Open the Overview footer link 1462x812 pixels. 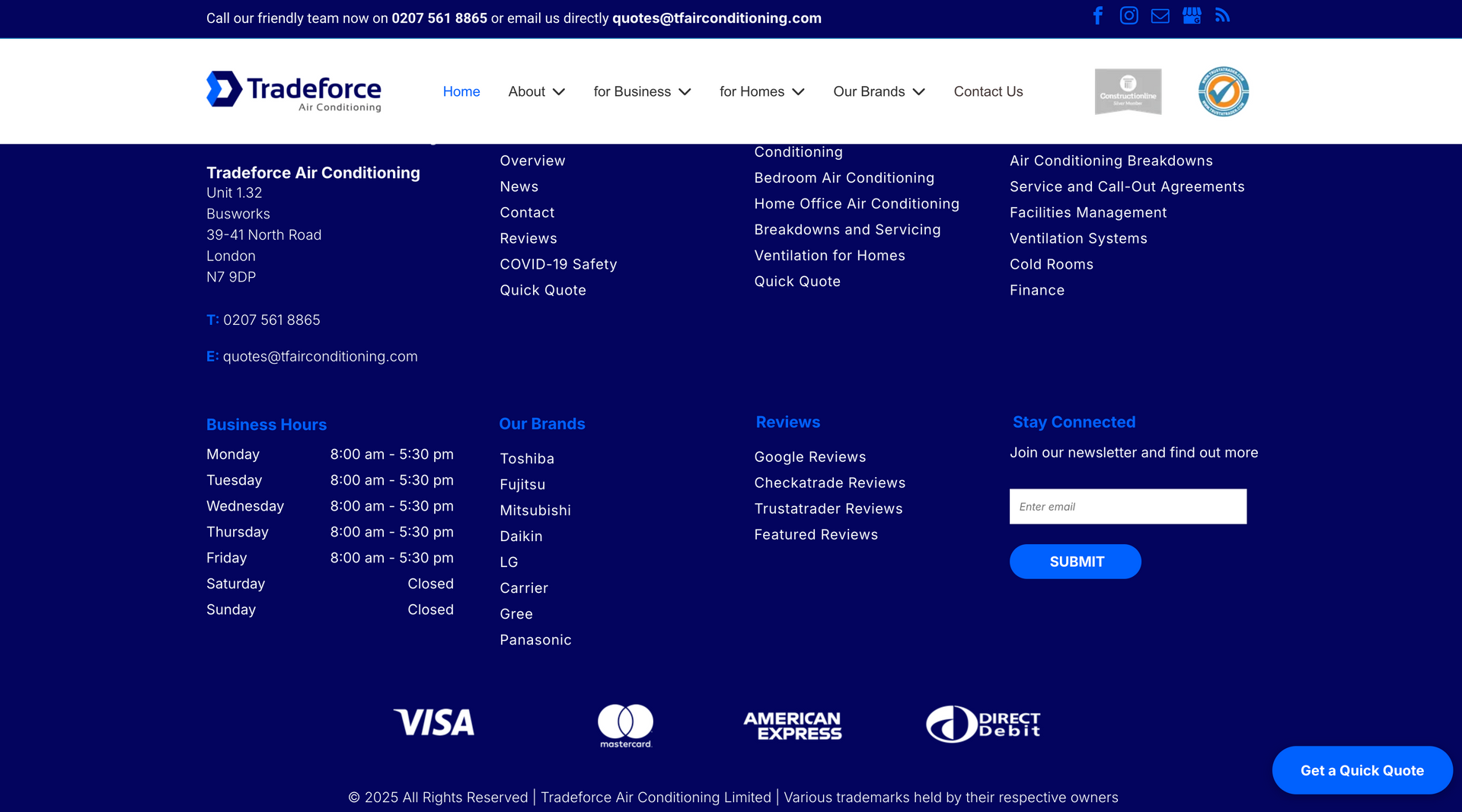(x=532, y=161)
